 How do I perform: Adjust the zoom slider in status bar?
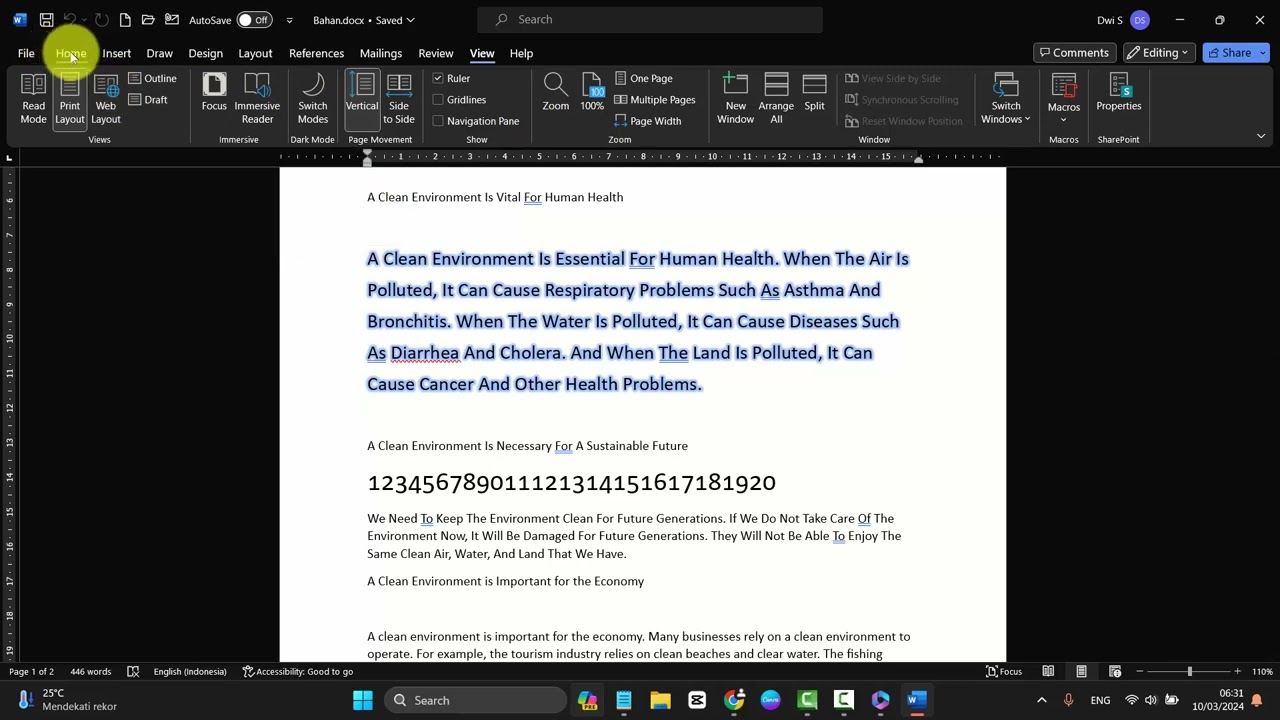[x=1189, y=671]
